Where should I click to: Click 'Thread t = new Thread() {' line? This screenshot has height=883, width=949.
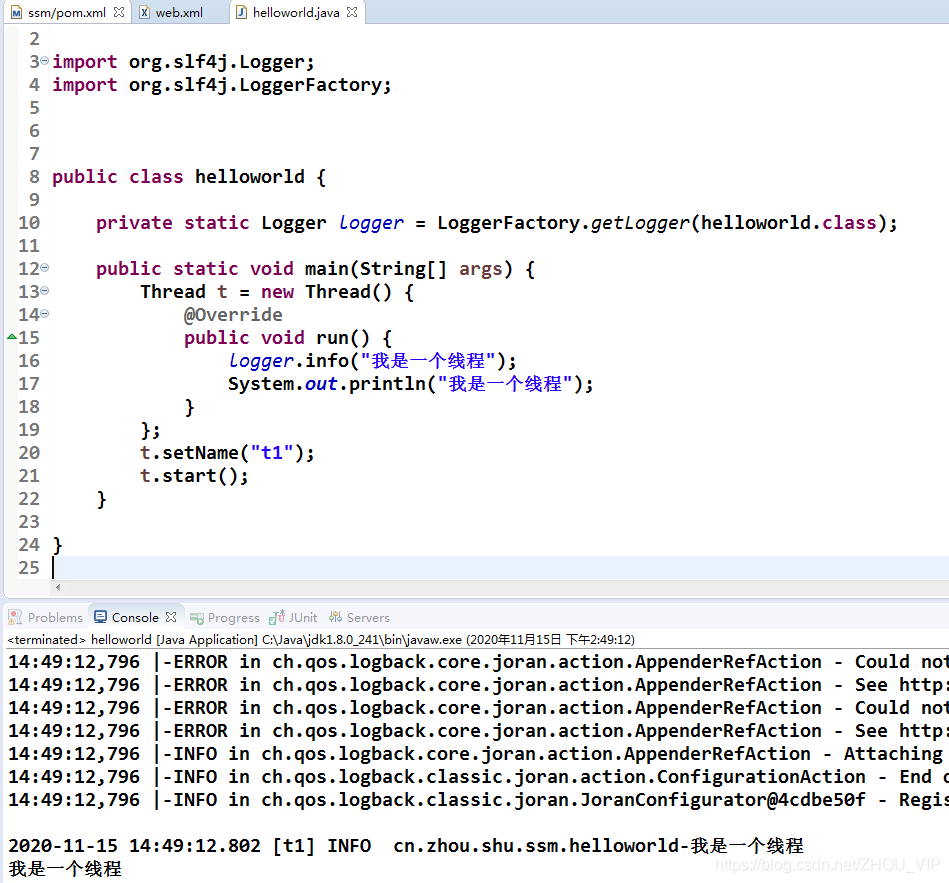(277, 291)
